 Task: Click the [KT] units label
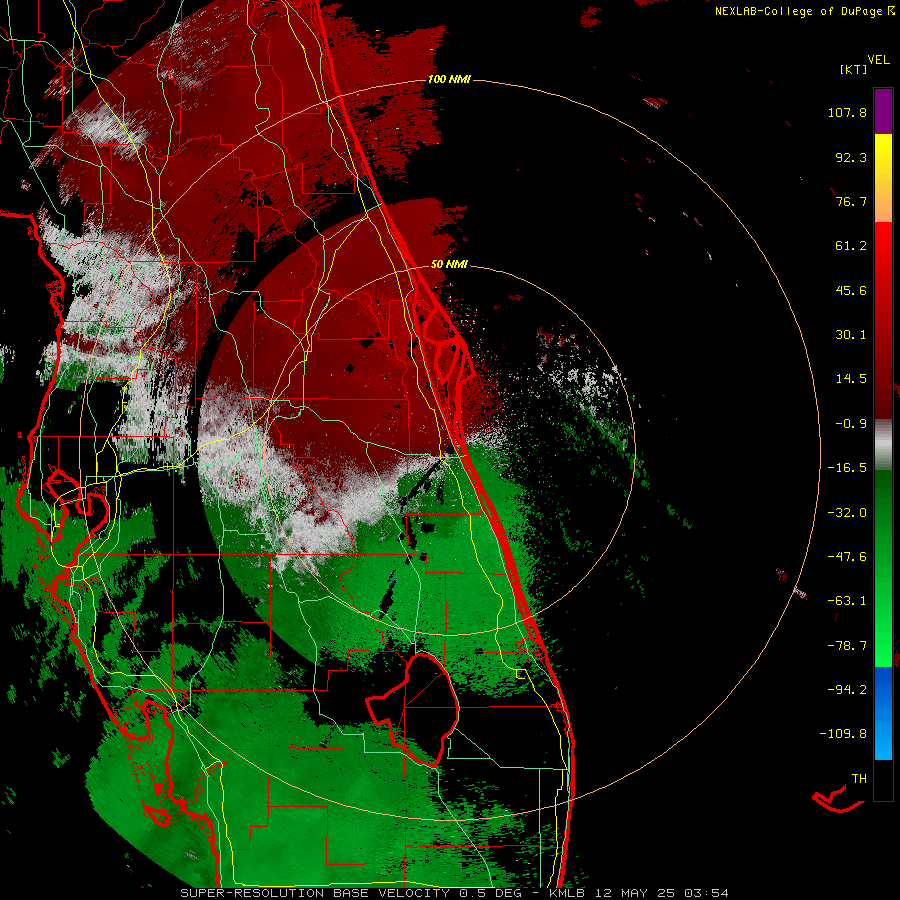point(854,69)
